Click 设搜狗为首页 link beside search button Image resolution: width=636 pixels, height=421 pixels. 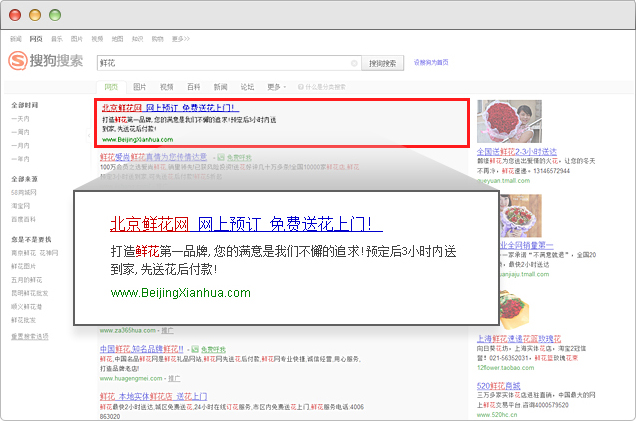coord(431,62)
